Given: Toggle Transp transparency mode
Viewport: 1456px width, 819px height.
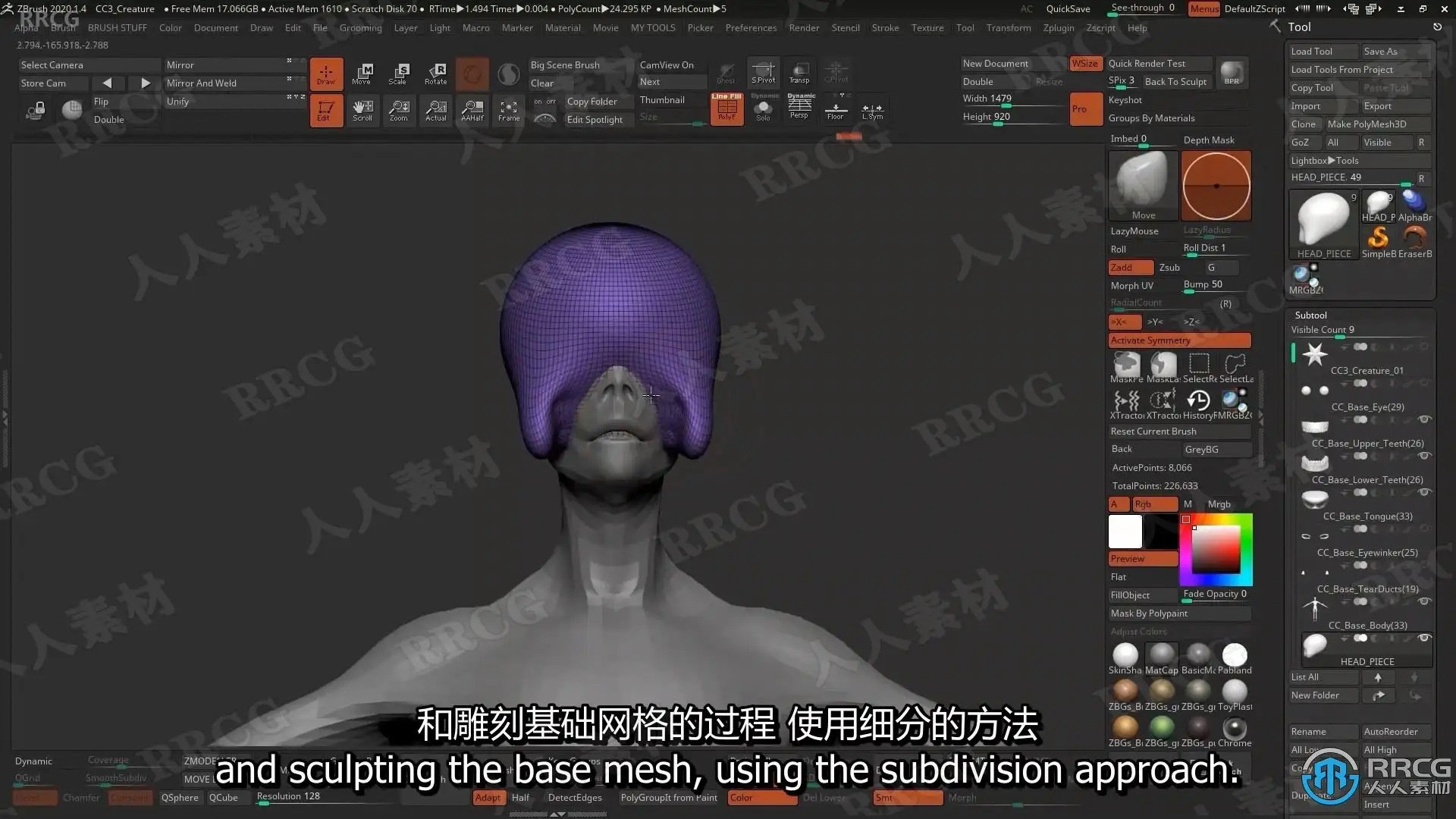Looking at the screenshot, I should point(799,72).
